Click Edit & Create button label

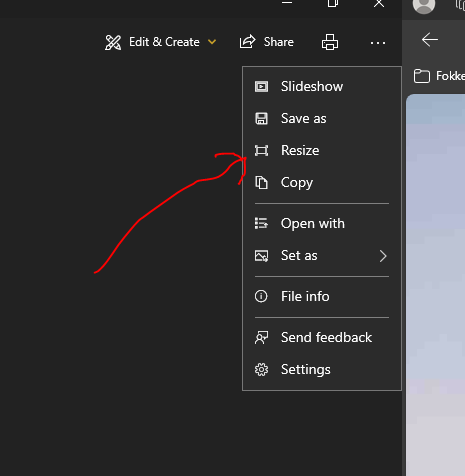pos(164,42)
